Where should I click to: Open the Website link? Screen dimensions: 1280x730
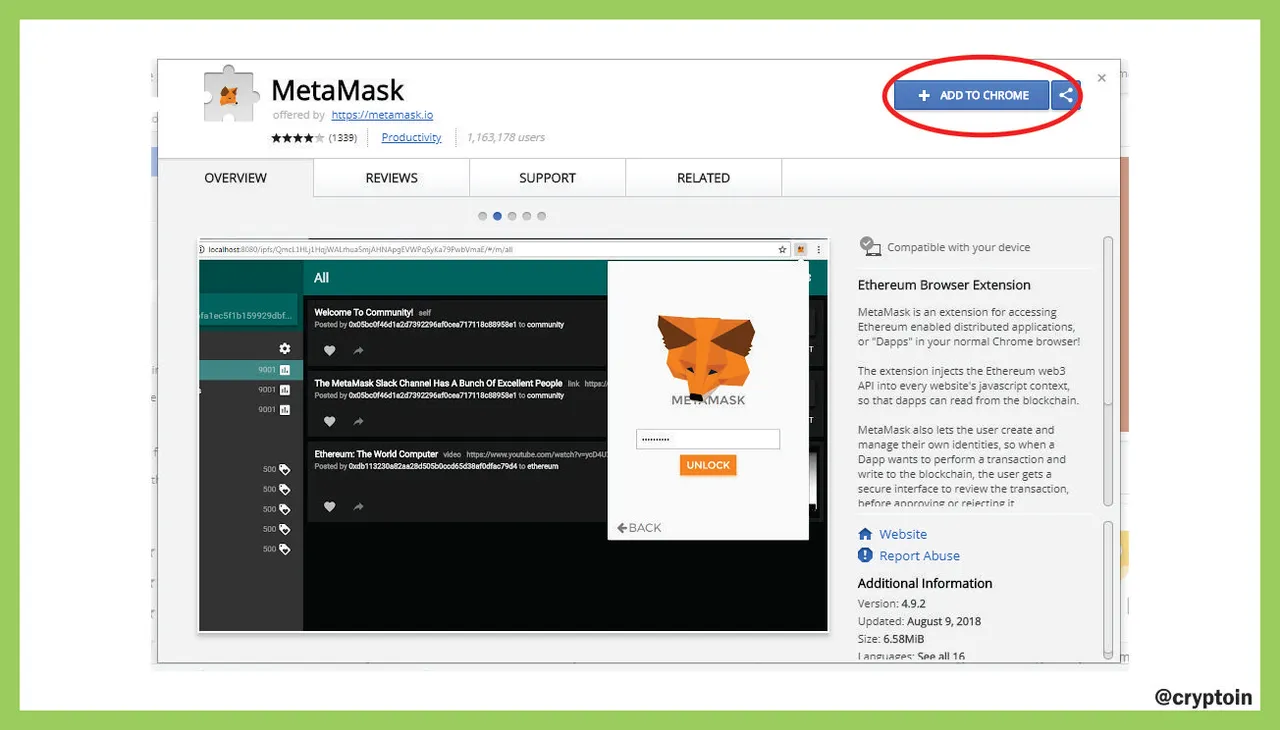[903, 534]
